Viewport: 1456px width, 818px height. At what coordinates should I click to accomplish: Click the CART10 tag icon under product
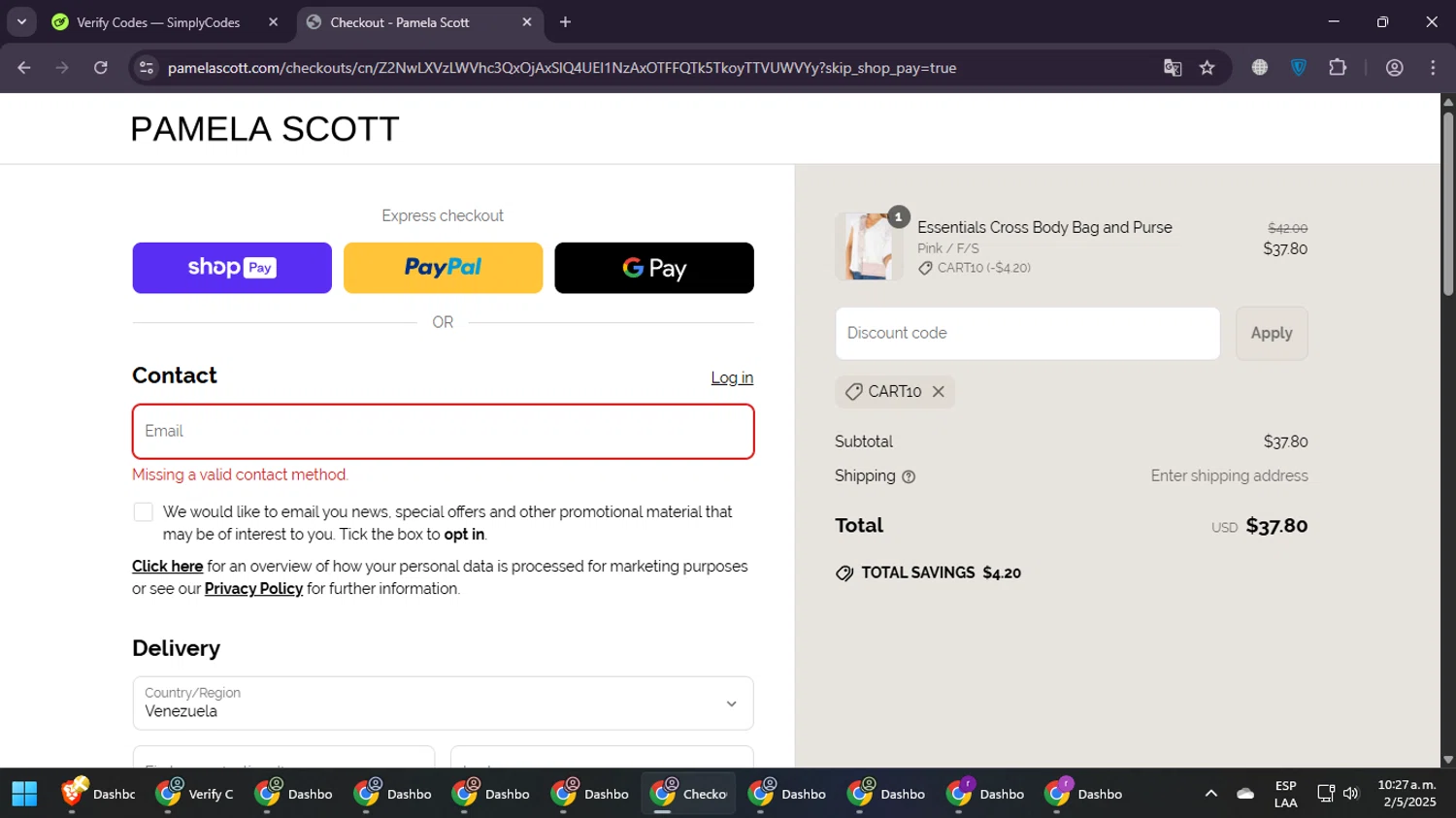(x=925, y=269)
